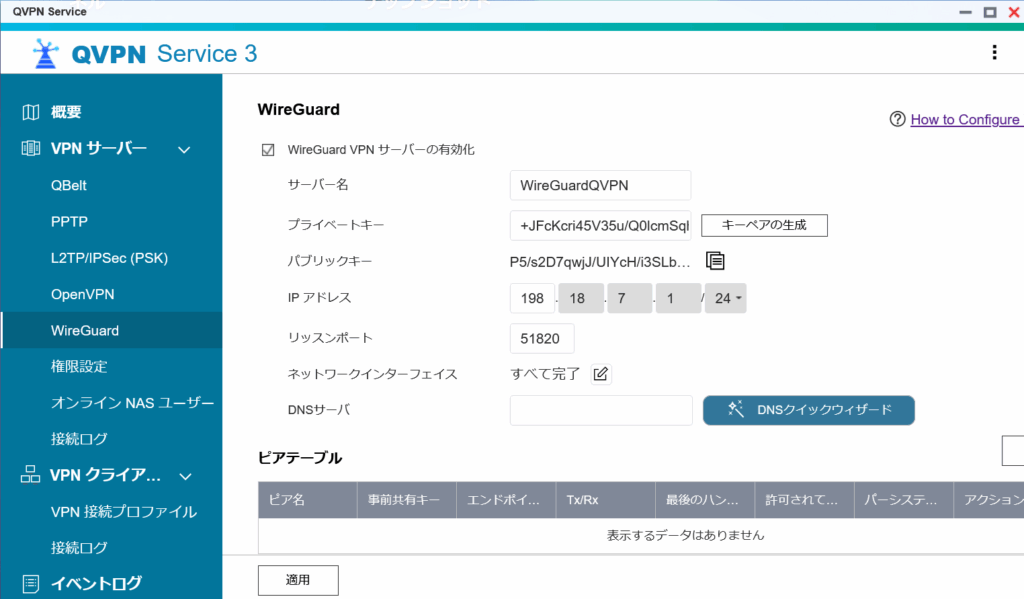Select OpenVPN in the sidebar
This screenshot has width=1024, height=599.
pos(83,294)
